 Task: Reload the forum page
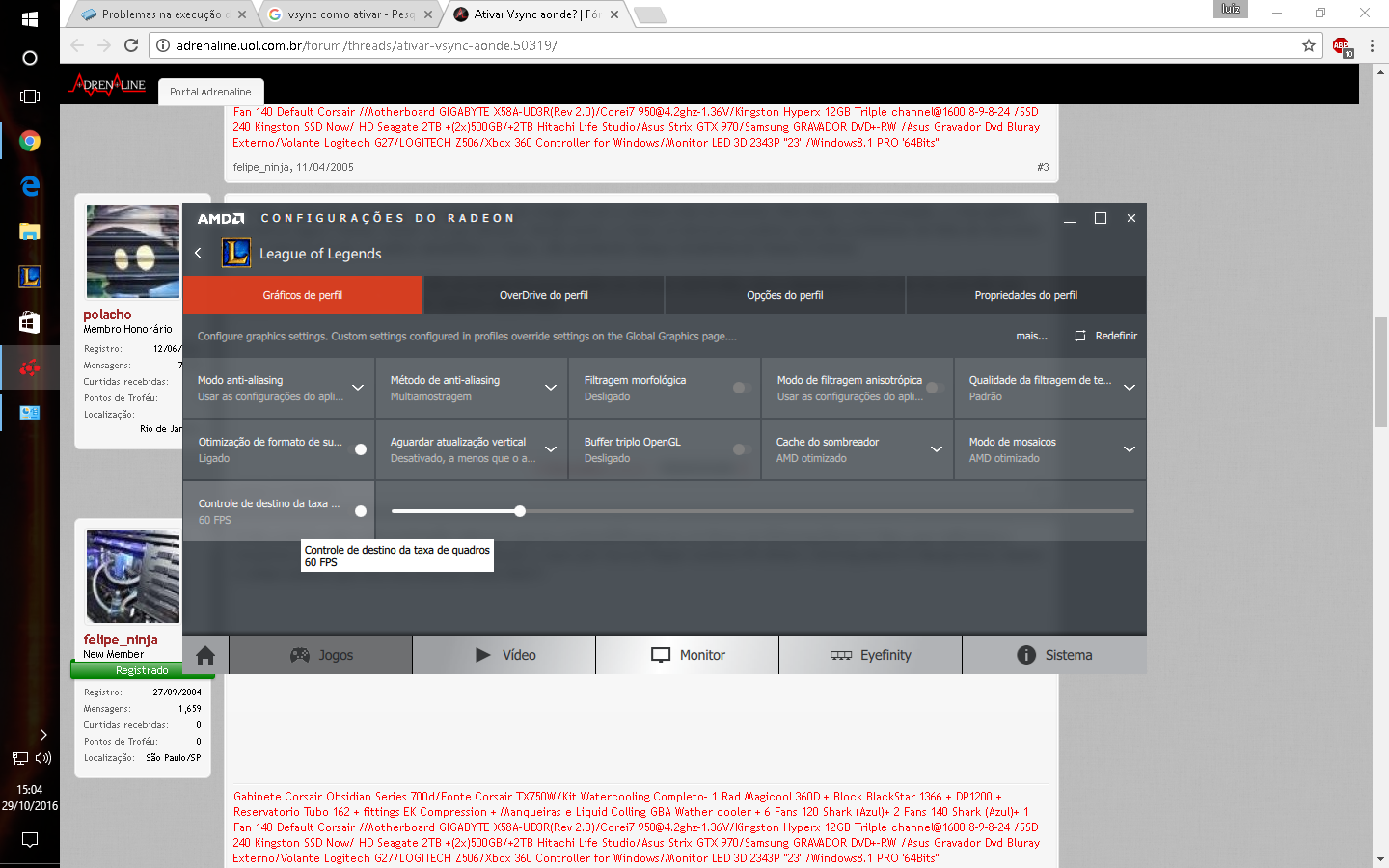[131, 45]
